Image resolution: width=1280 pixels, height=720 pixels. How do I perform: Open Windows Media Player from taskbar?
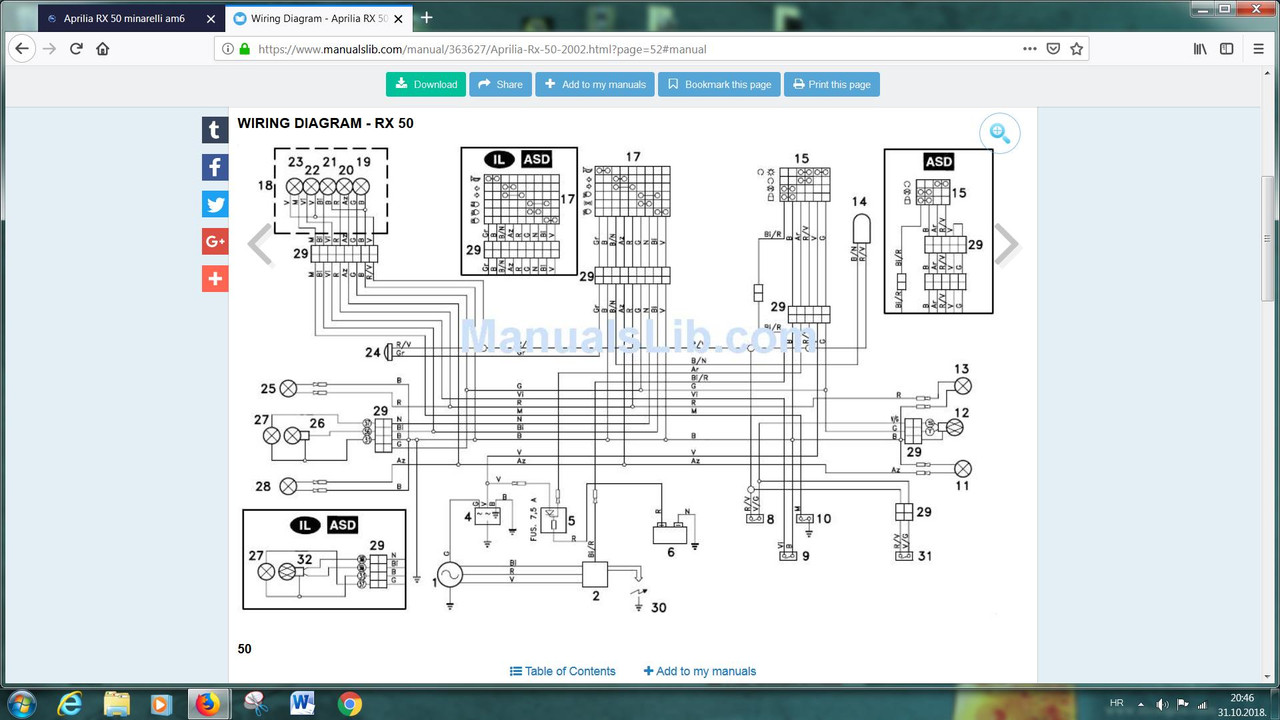pos(162,703)
